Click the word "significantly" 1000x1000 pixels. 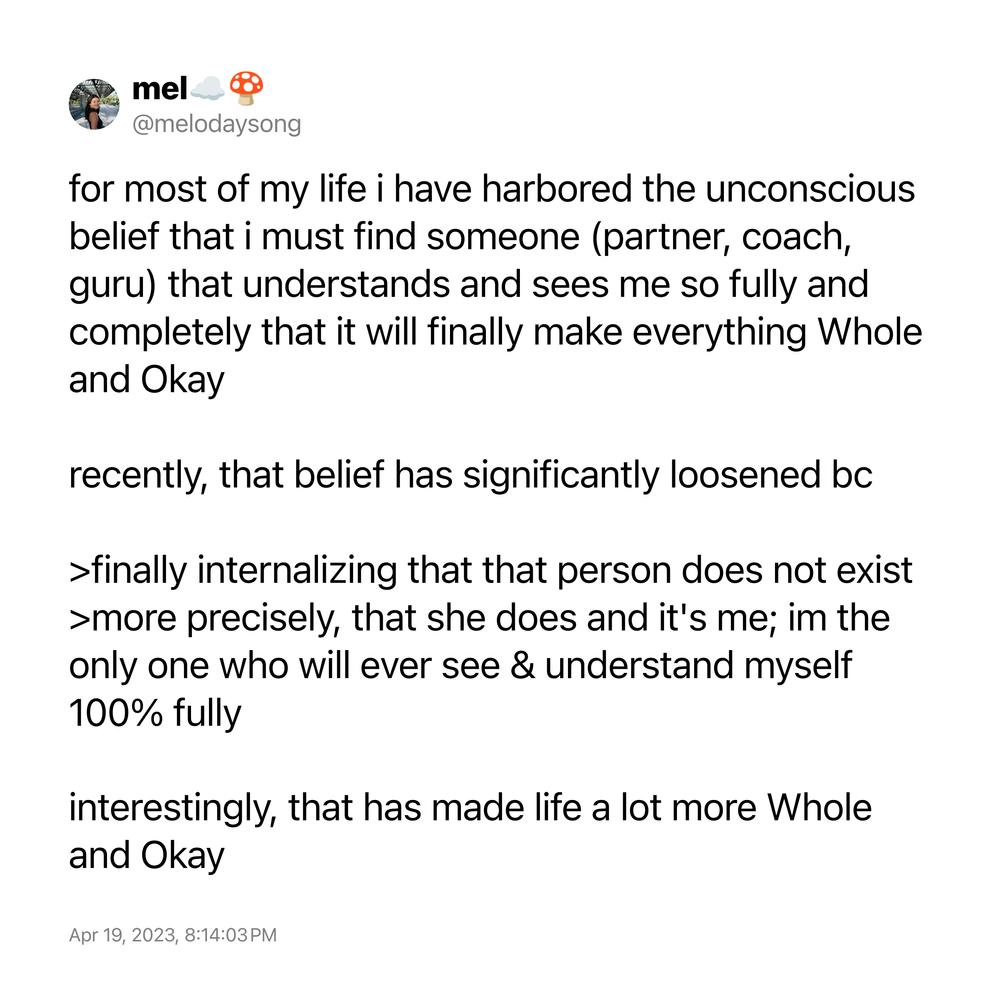[561, 475]
